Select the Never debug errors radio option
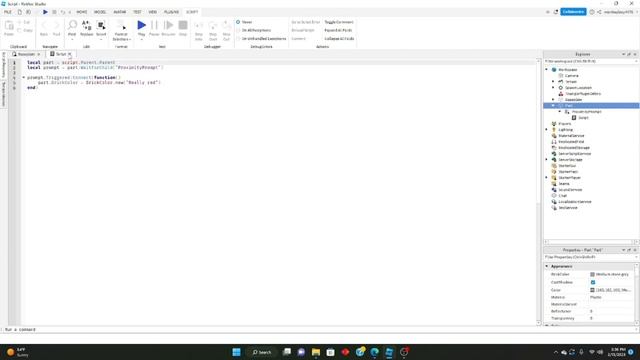The image size is (640, 360). pos(238,22)
